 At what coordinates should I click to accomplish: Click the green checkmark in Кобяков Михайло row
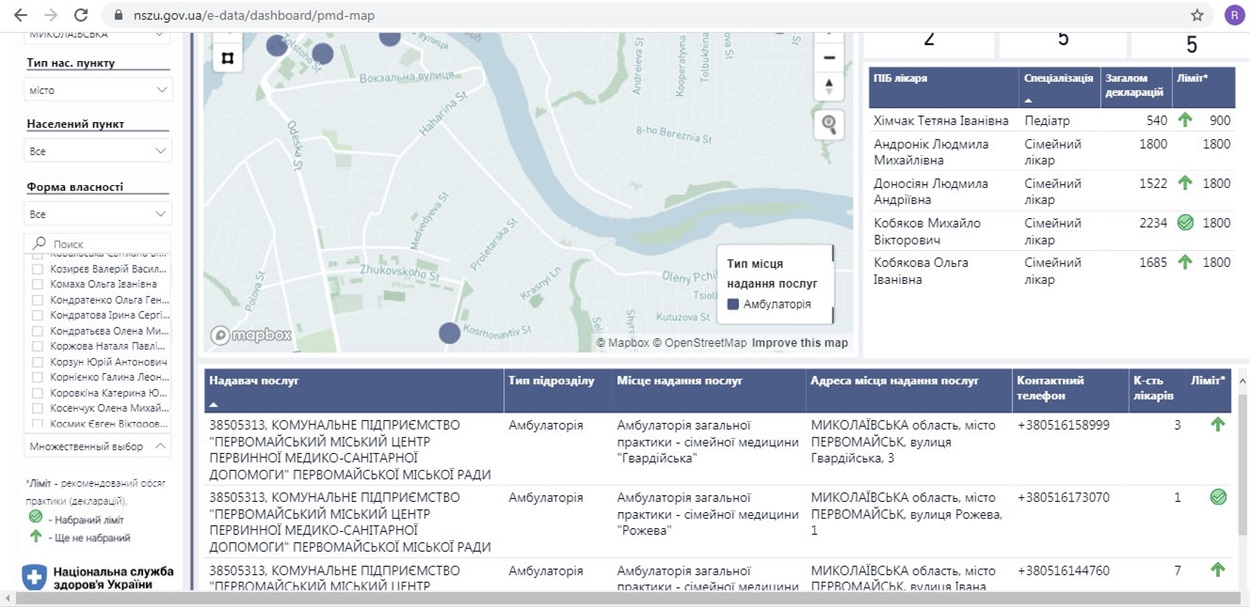coord(1185,223)
